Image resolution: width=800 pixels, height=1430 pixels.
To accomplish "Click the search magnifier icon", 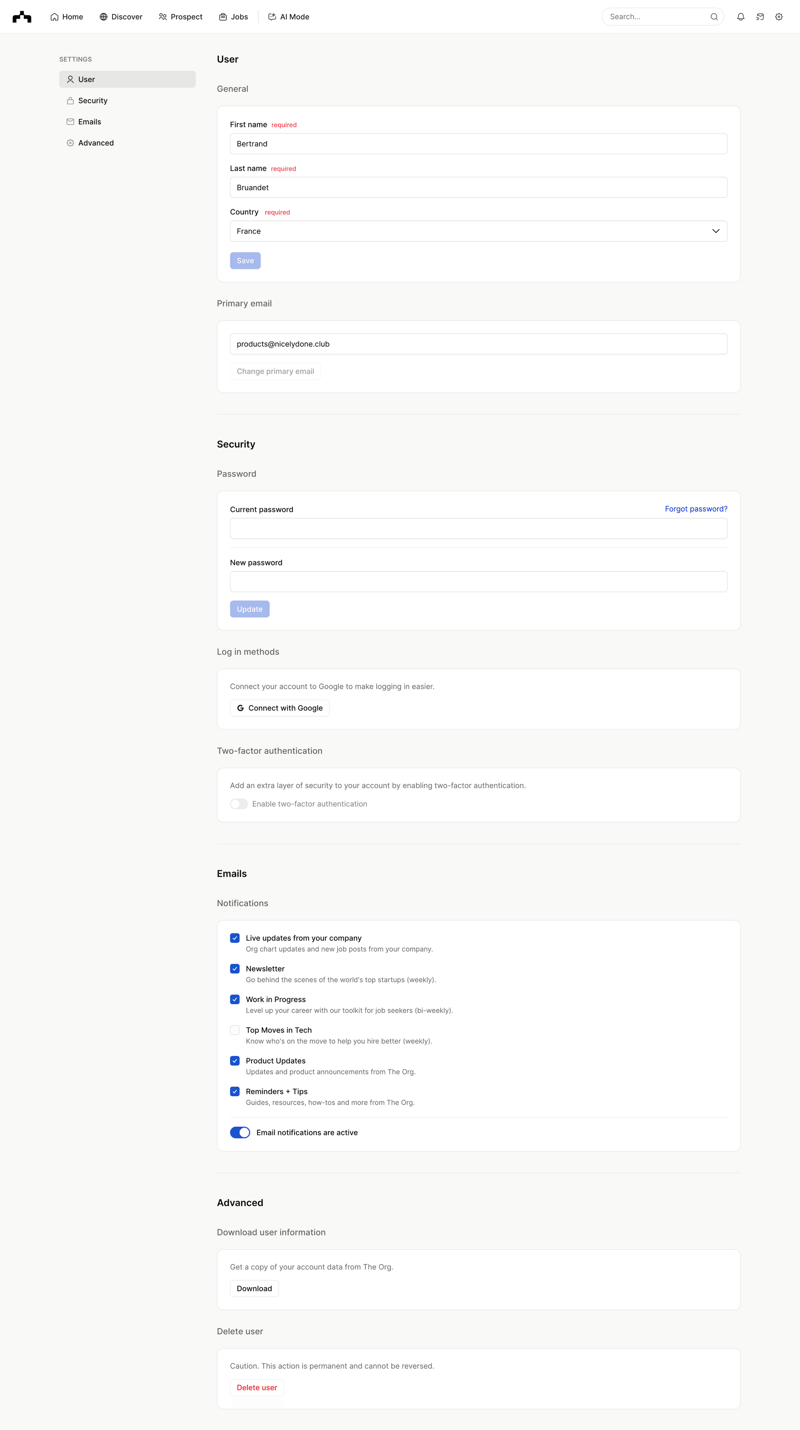I will click(713, 16).
